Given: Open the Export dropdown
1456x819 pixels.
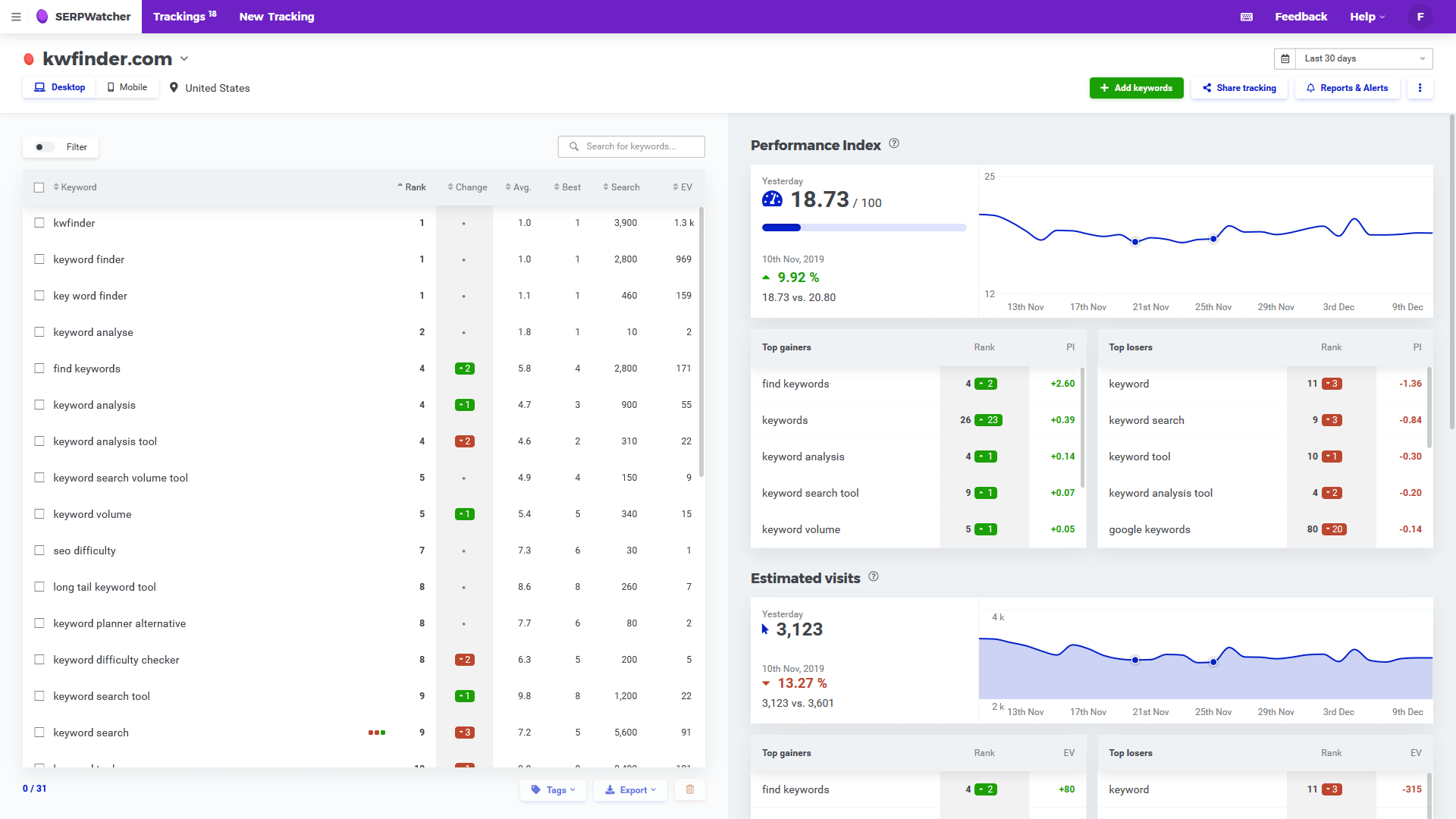Looking at the screenshot, I should click(630, 789).
